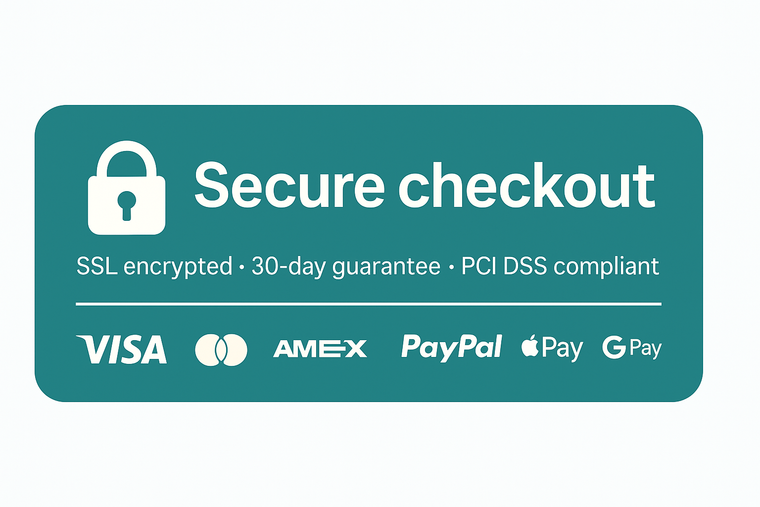The image size is (760, 507).
Task: Click the word "Pay" in Apple Pay
Action: (x=563, y=349)
